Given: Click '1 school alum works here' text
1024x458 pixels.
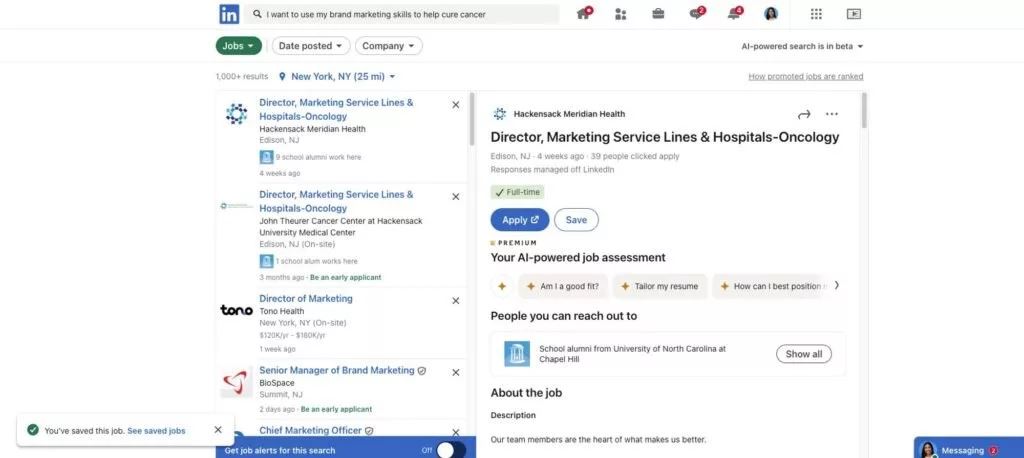Looking at the screenshot, I should click(x=316, y=261).
